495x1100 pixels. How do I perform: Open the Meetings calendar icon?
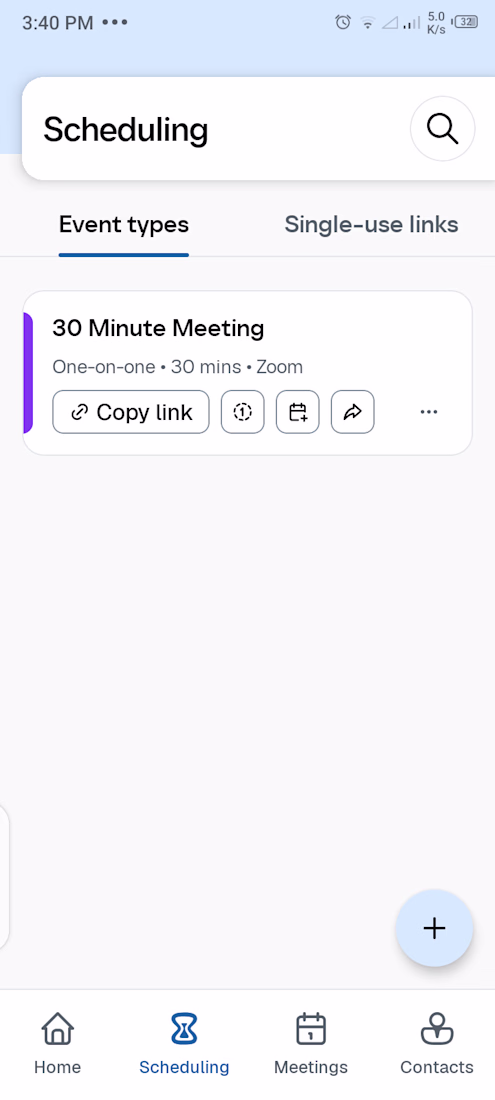coord(311,1029)
